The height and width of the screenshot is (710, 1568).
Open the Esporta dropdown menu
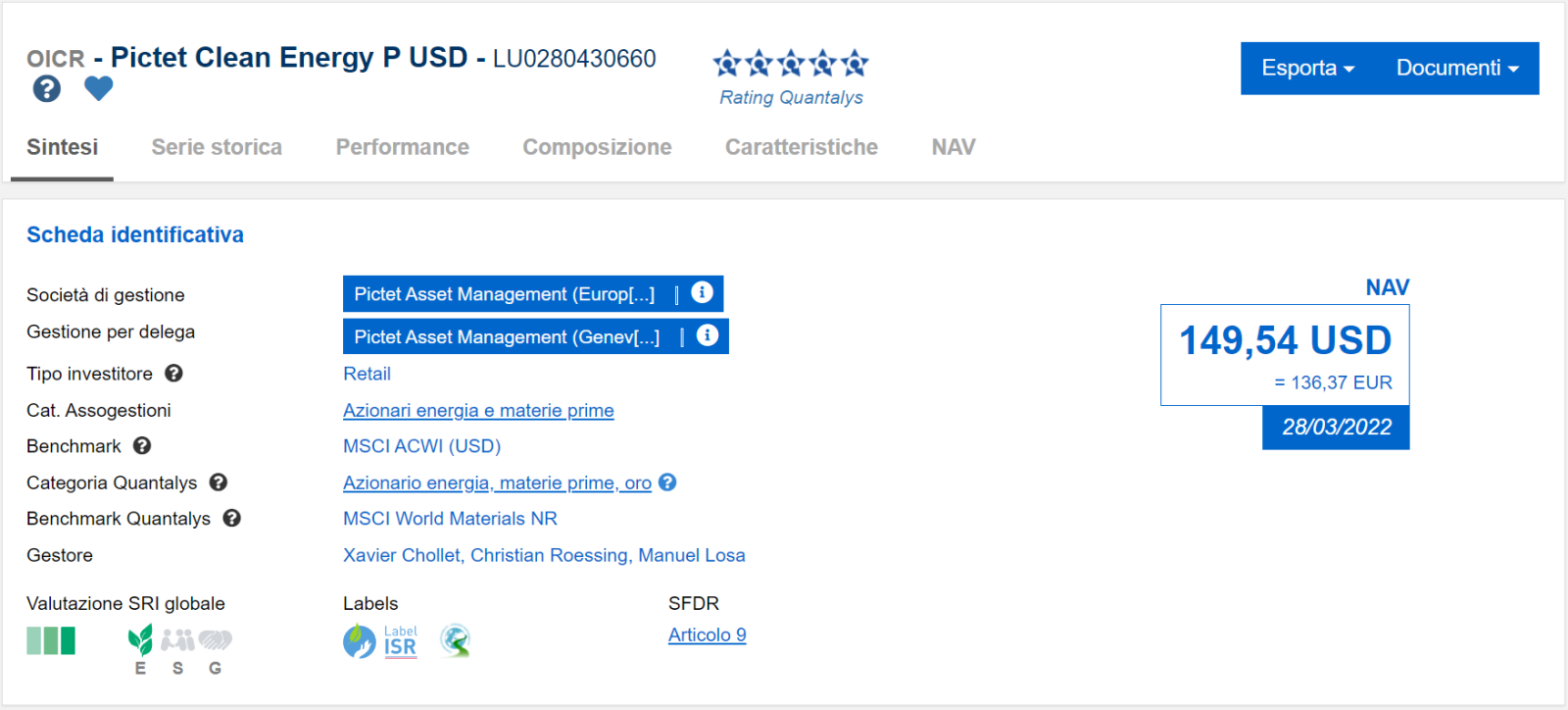1308,69
